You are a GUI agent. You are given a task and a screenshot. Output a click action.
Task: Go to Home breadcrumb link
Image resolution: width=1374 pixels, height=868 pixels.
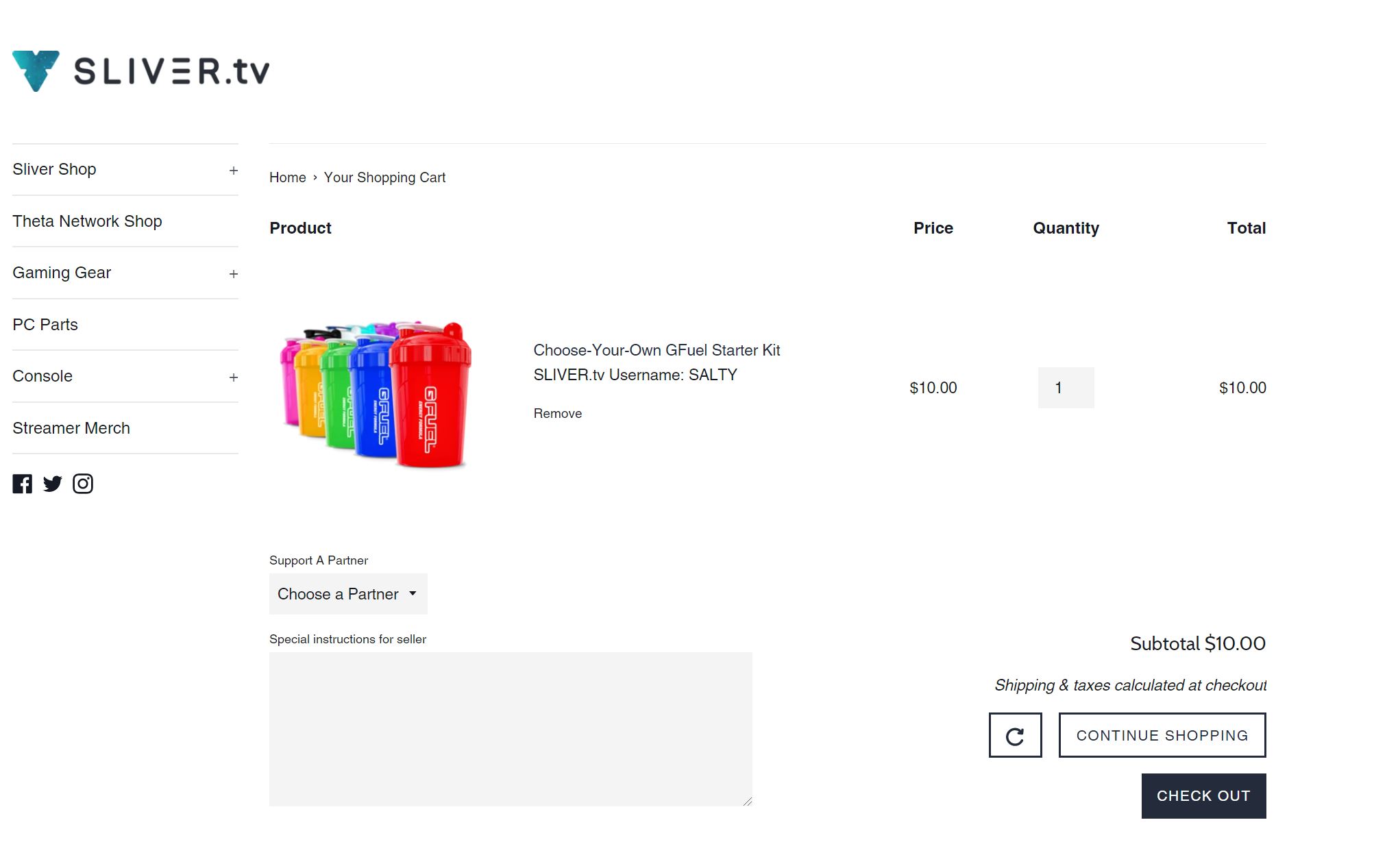tap(288, 177)
